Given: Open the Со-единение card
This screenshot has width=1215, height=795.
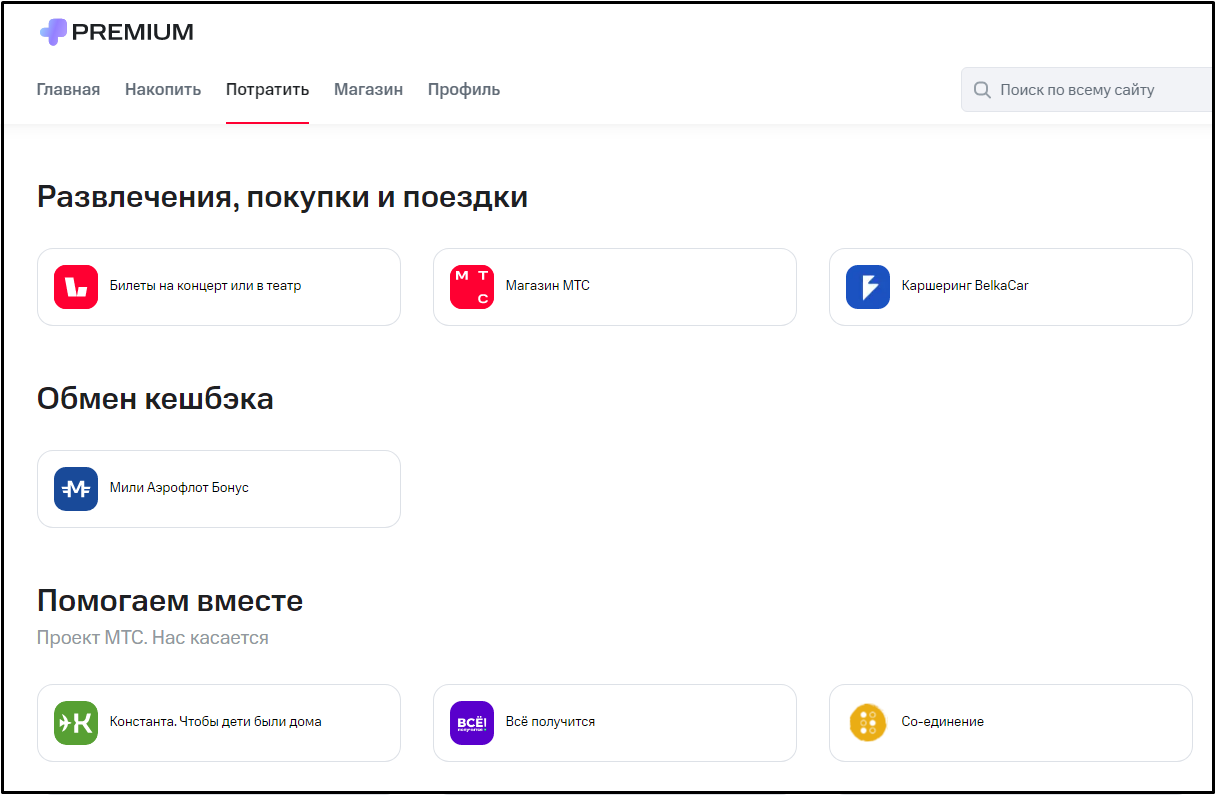Looking at the screenshot, I should [1011, 723].
